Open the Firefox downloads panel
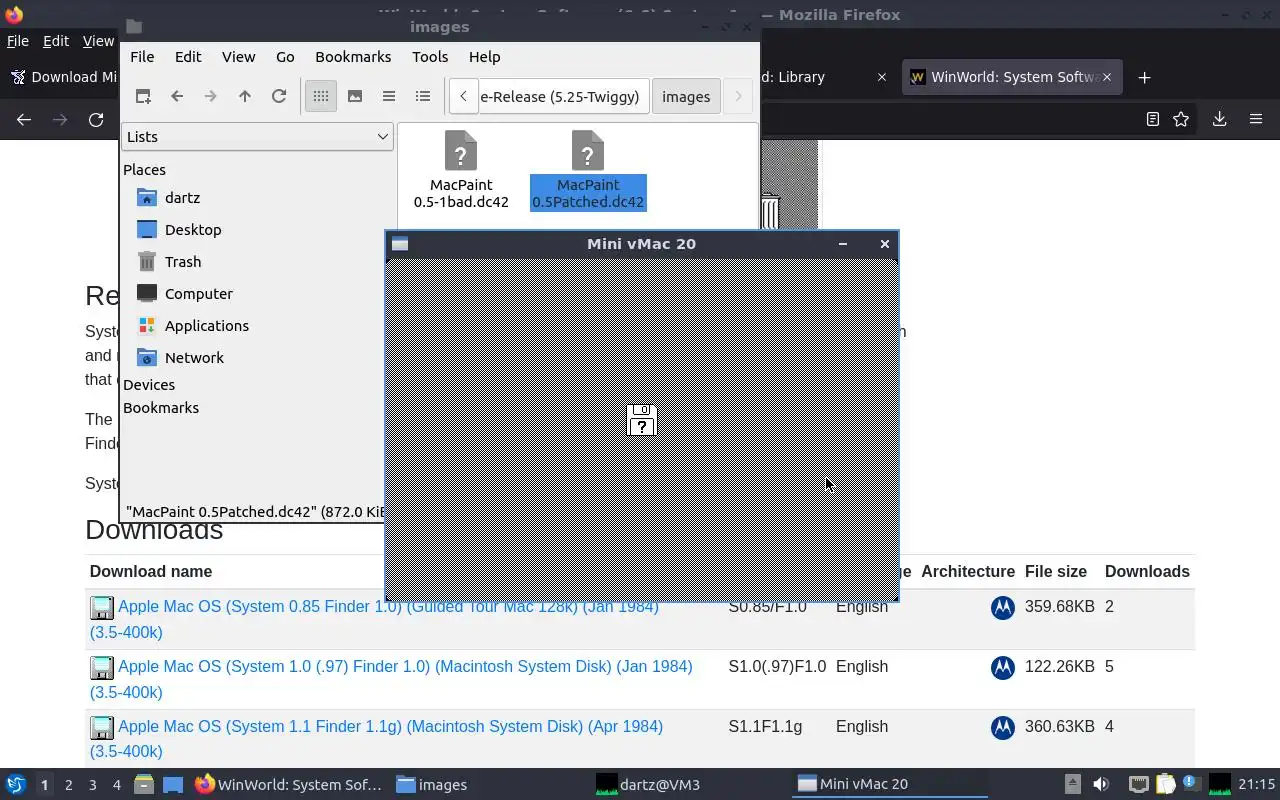The height and width of the screenshot is (800, 1280). click(x=1219, y=120)
